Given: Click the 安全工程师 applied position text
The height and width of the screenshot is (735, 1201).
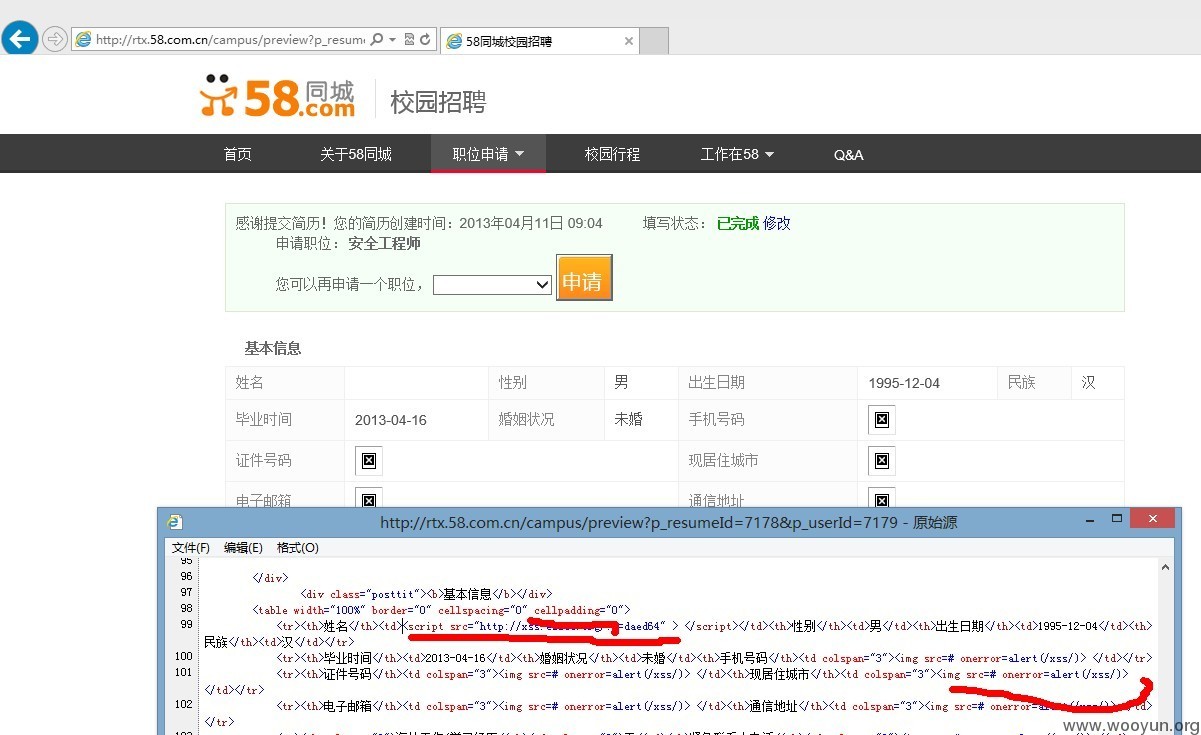Looking at the screenshot, I should pyautogui.click(x=384, y=243).
